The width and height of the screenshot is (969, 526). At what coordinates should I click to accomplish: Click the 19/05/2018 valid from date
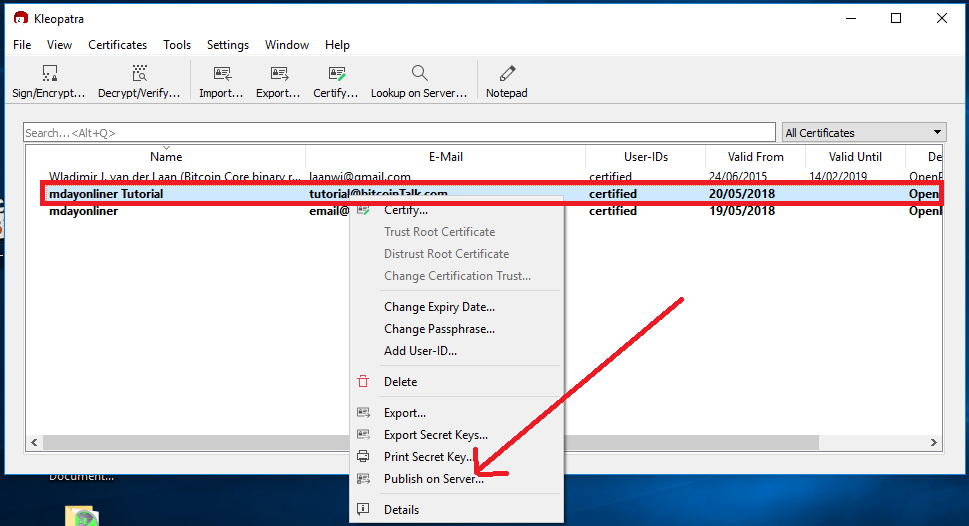[742, 211]
